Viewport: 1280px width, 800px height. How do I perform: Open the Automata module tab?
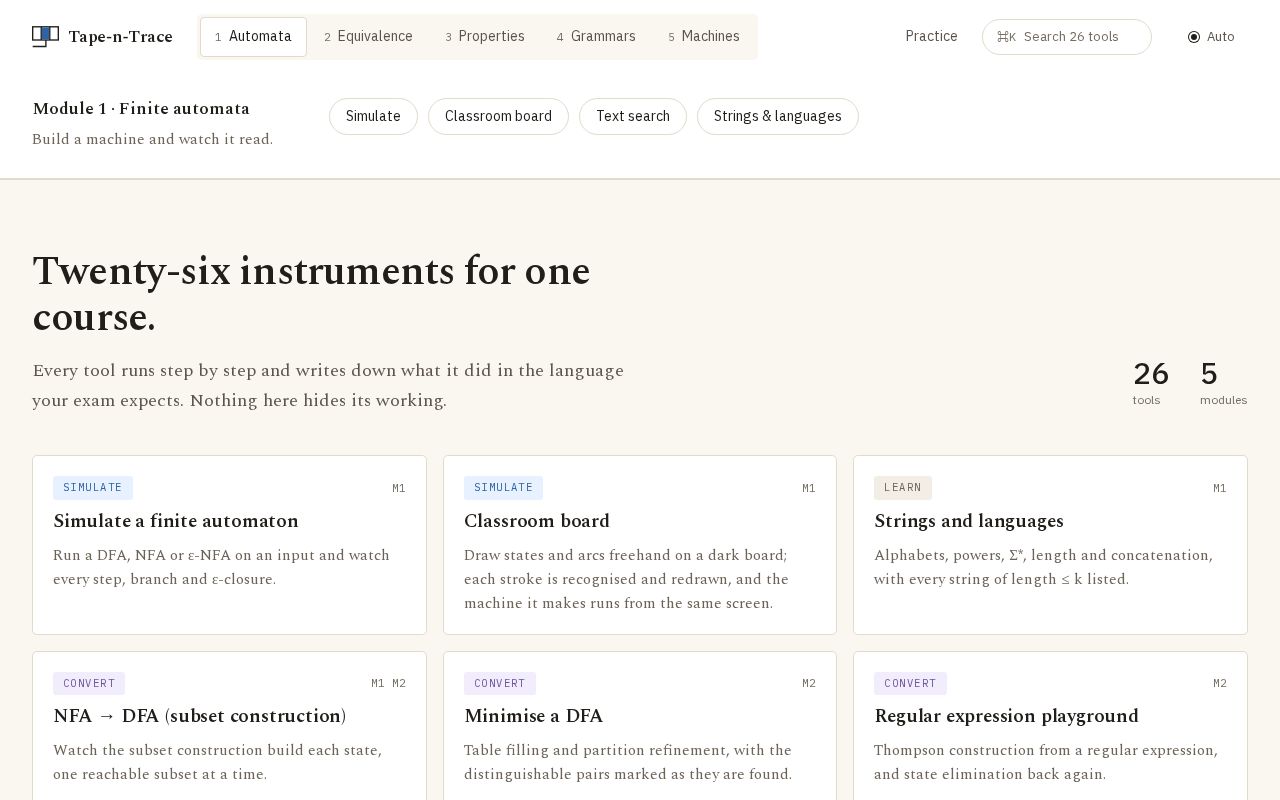click(x=253, y=37)
